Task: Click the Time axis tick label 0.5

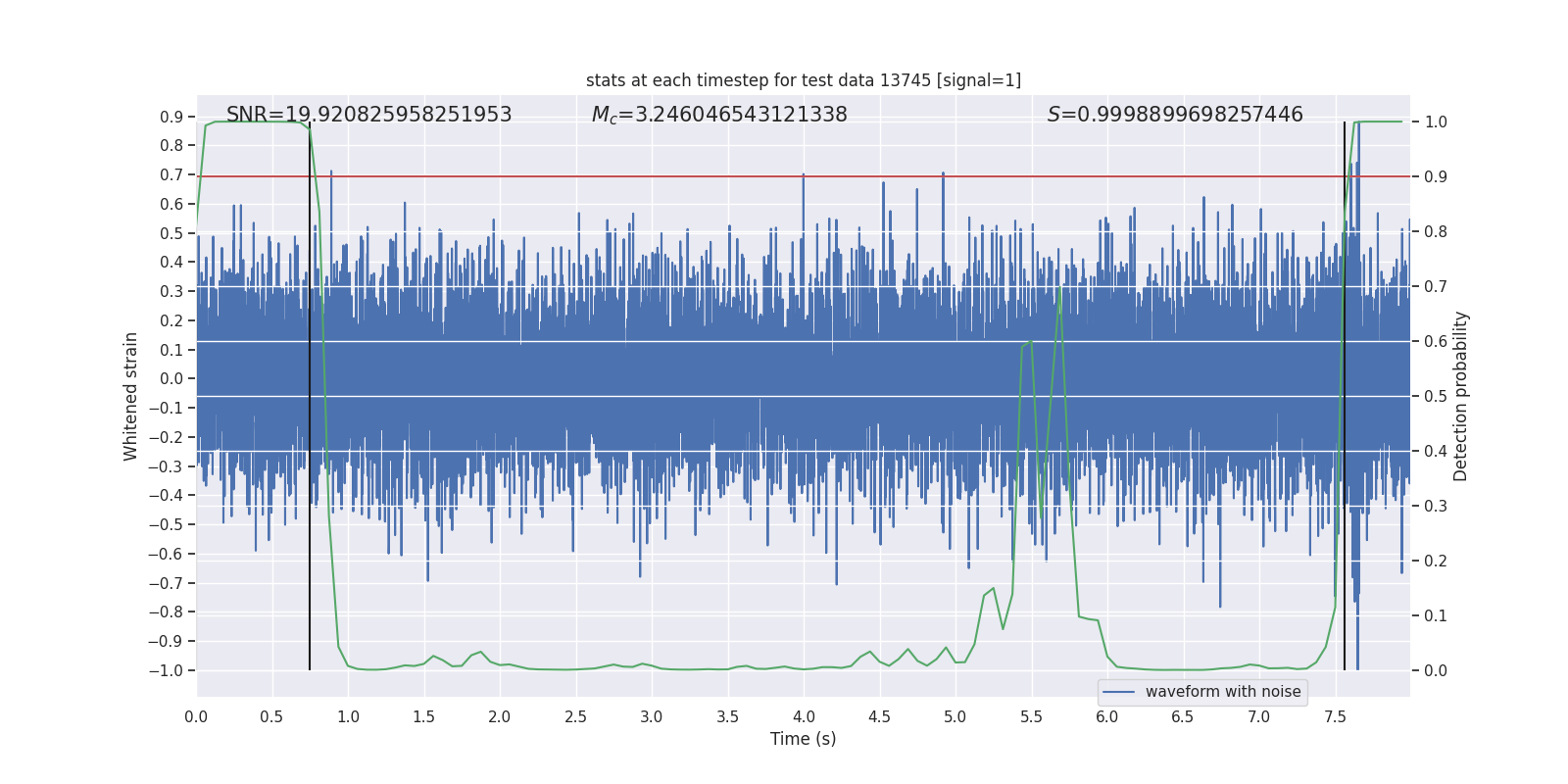Action: 271,716
